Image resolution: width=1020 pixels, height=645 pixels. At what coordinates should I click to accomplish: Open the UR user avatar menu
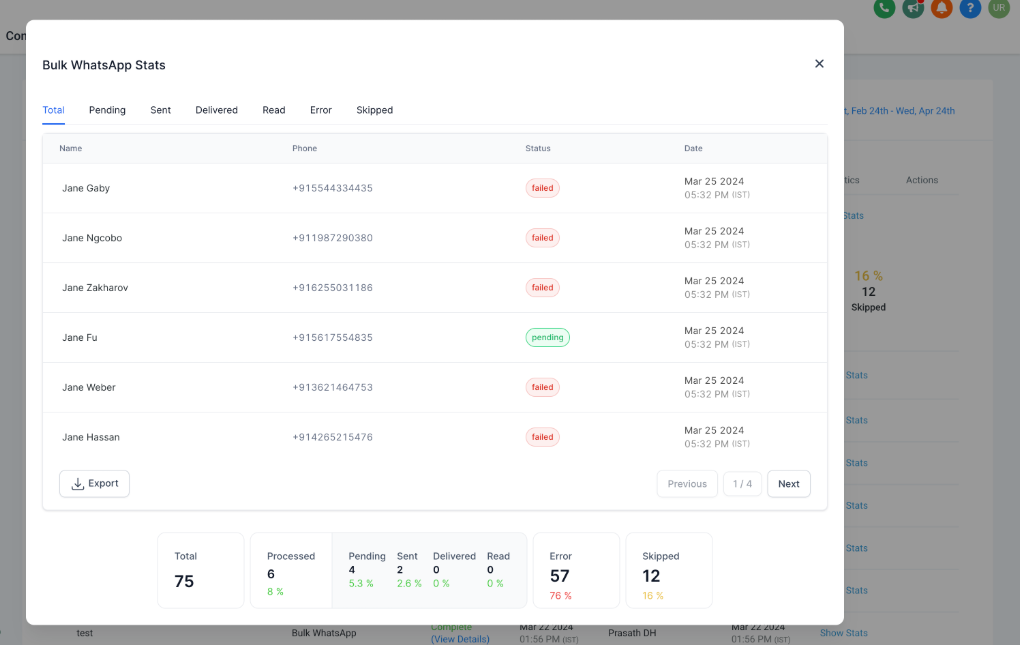pyautogui.click(x=999, y=8)
